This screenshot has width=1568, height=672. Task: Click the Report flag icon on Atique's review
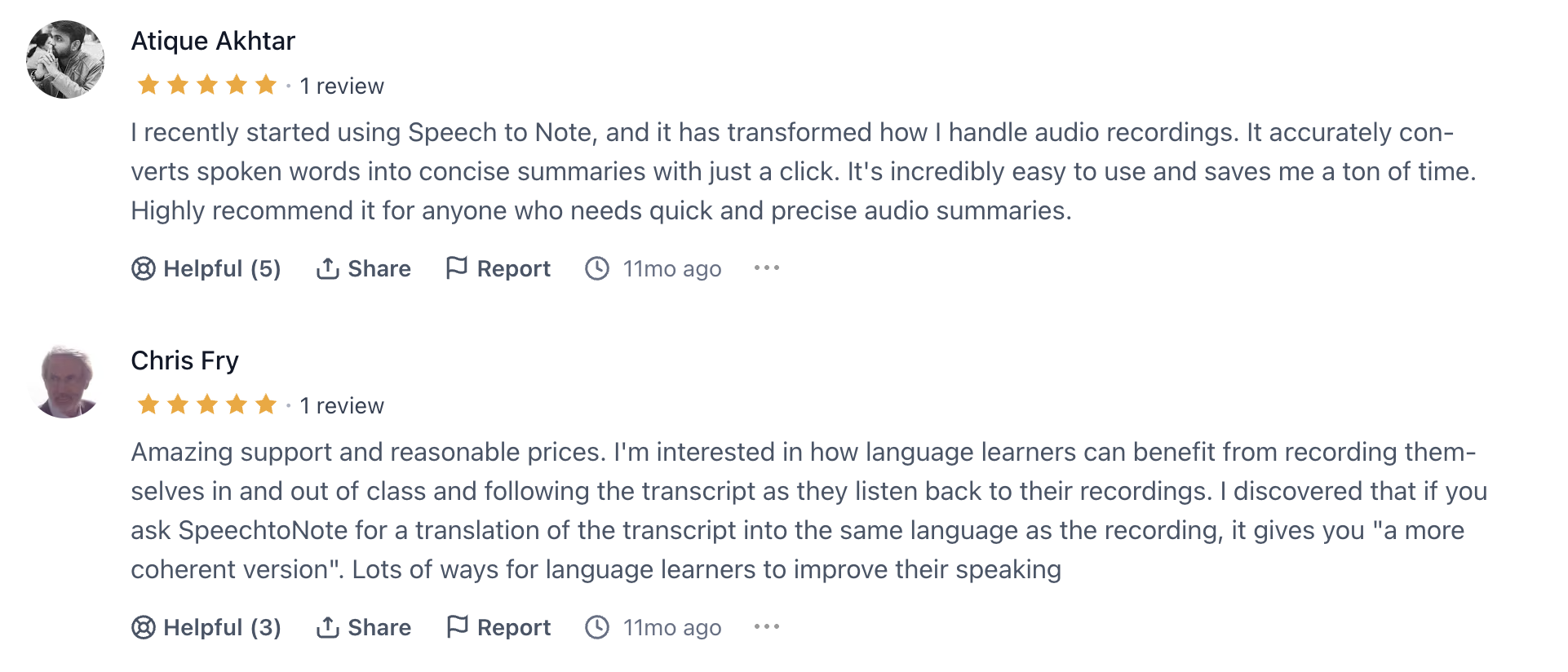pos(457,267)
